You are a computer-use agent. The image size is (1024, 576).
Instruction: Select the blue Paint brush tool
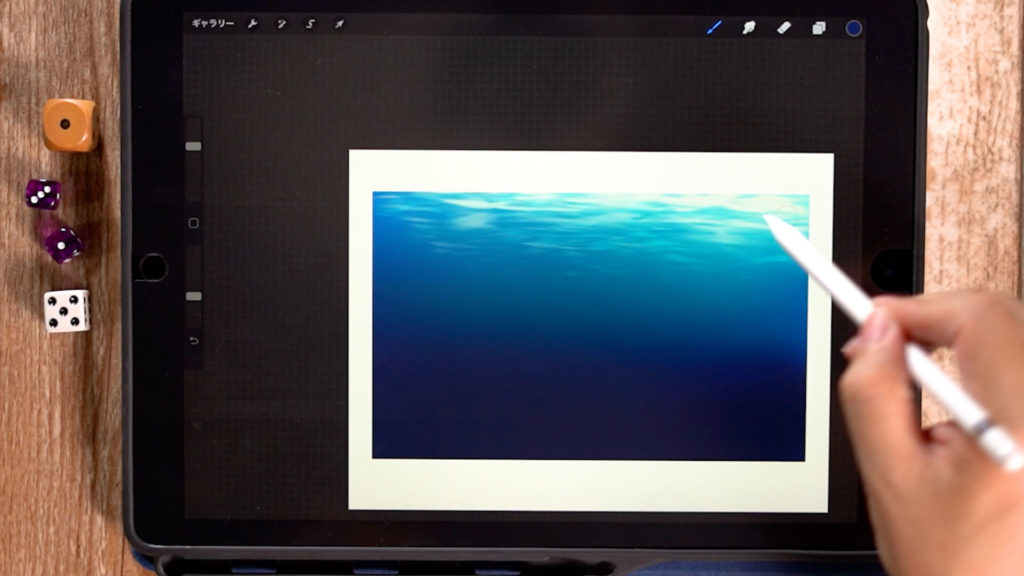[x=714, y=27]
